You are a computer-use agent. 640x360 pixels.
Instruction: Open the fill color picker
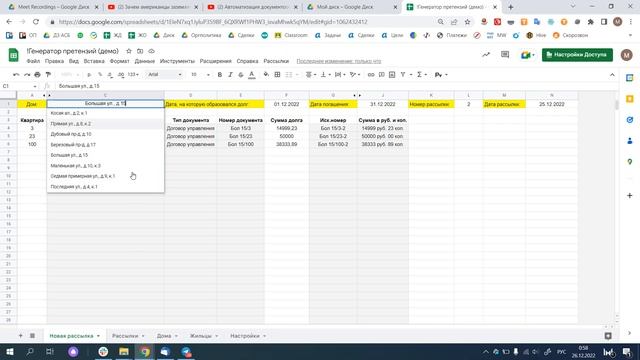[x=266, y=75]
